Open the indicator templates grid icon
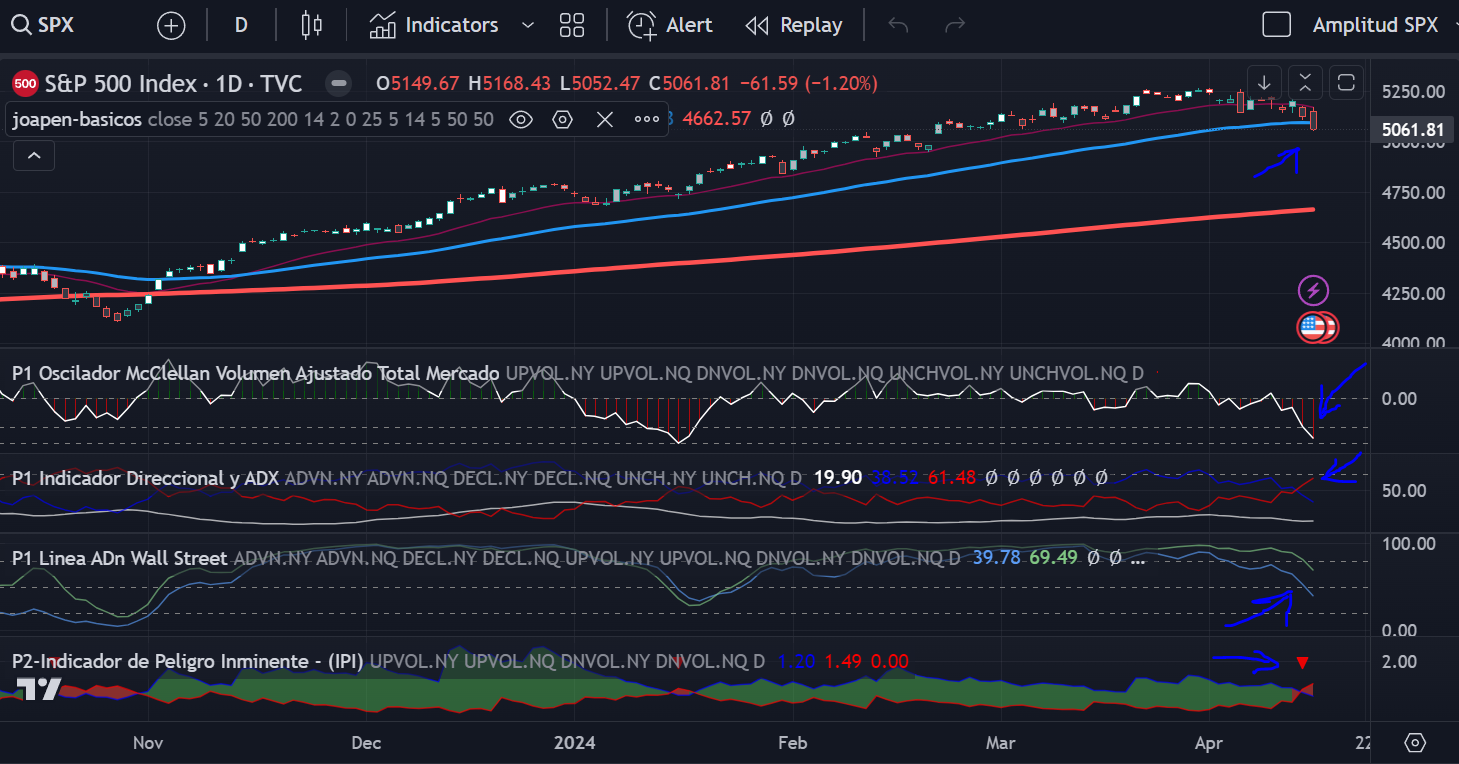Image resolution: width=1459 pixels, height=764 pixels. click(572, 25)
